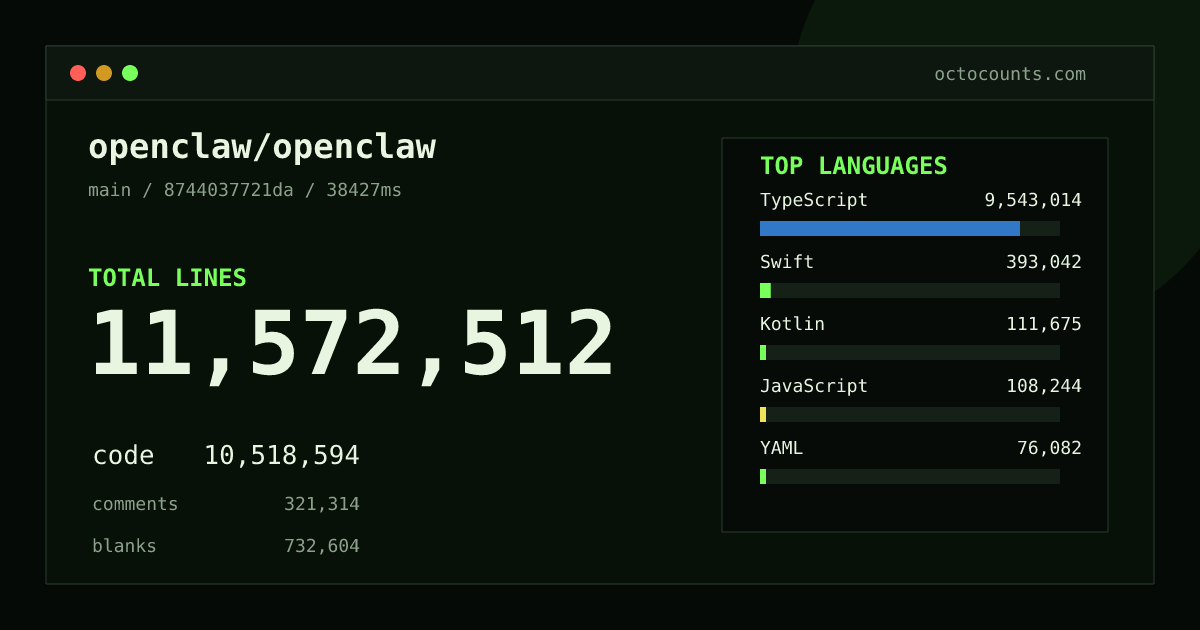Click the green maximize window dot
This screenshot has height=630, width=1200.
click(x=130, y=73)
